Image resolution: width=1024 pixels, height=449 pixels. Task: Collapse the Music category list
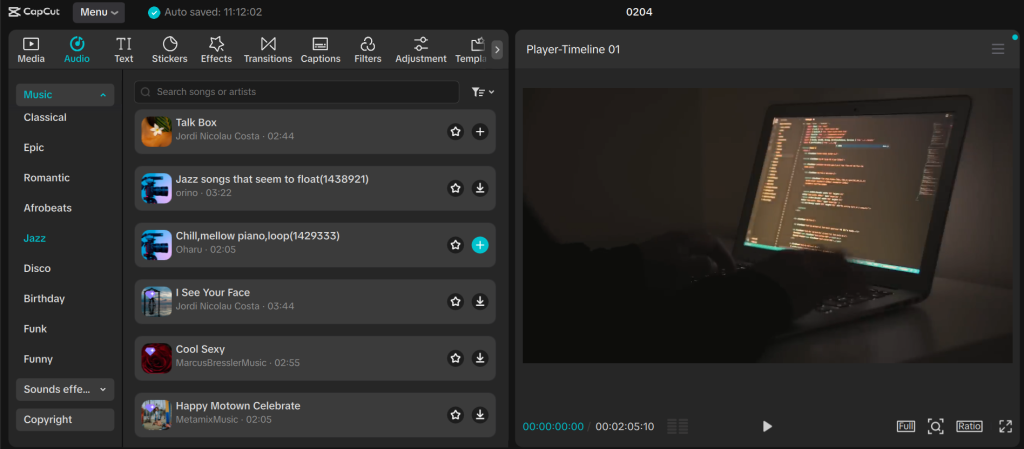point(103,95)
